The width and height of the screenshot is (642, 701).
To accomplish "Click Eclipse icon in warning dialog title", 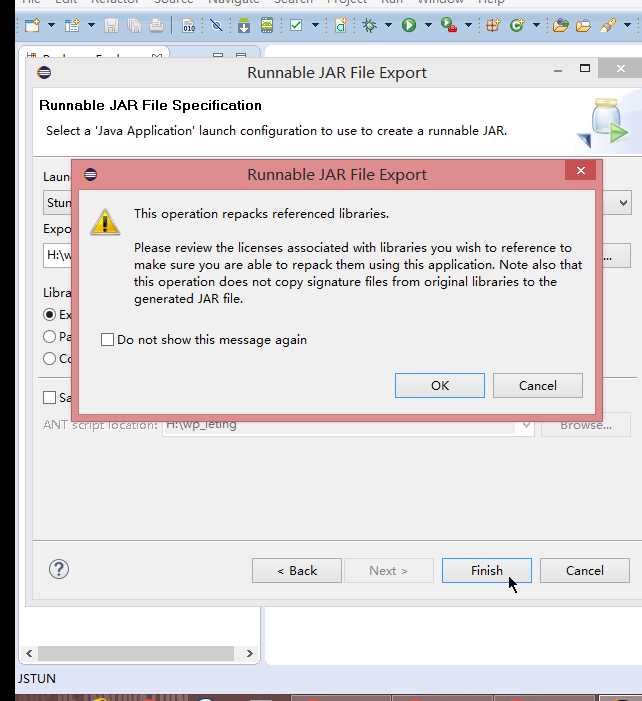I will click(90, 174).
